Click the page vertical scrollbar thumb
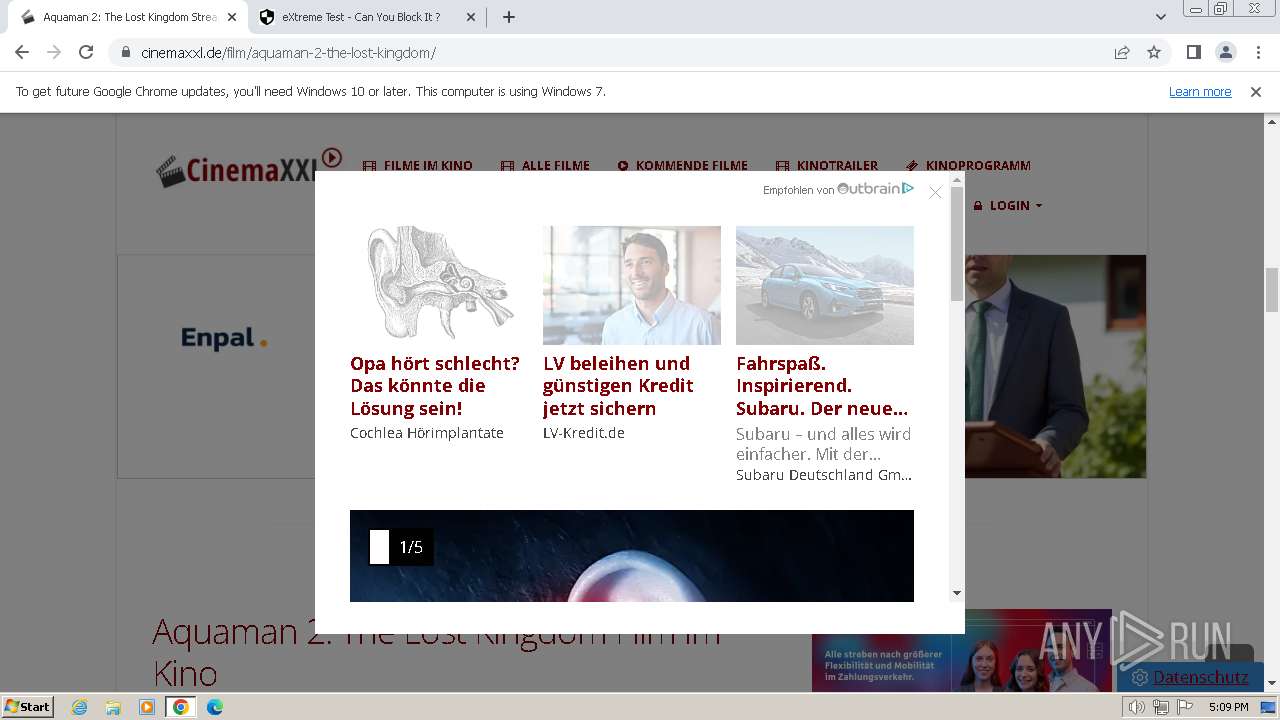 (x=1272, y=291)
